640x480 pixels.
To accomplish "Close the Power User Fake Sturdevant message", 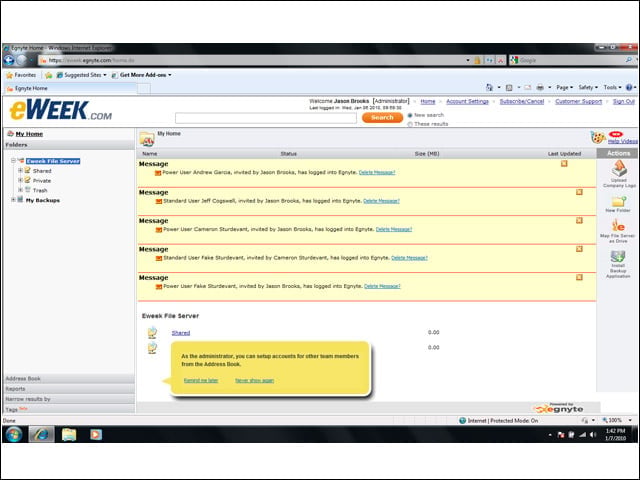I will (579, 277).
